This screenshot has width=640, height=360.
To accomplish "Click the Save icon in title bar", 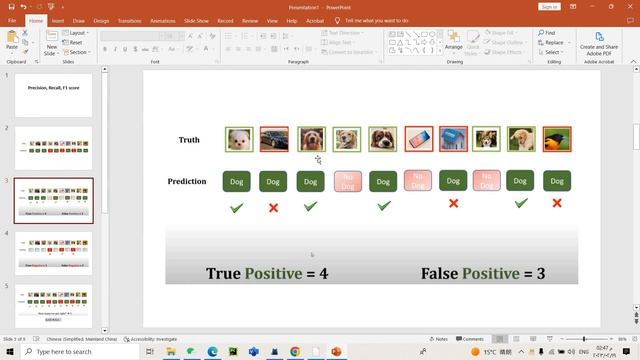I will pos(11,7).
